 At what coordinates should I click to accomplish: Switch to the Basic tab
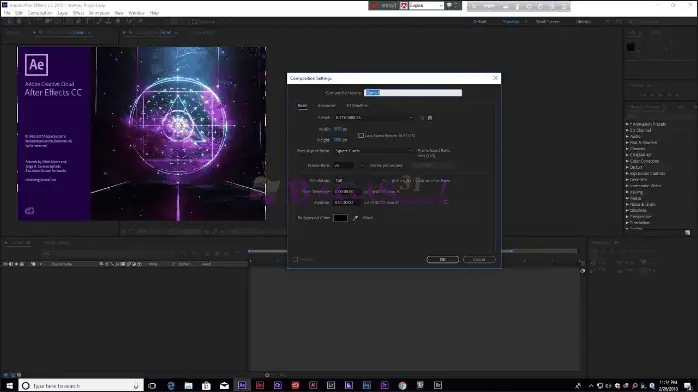pos(302,105)
